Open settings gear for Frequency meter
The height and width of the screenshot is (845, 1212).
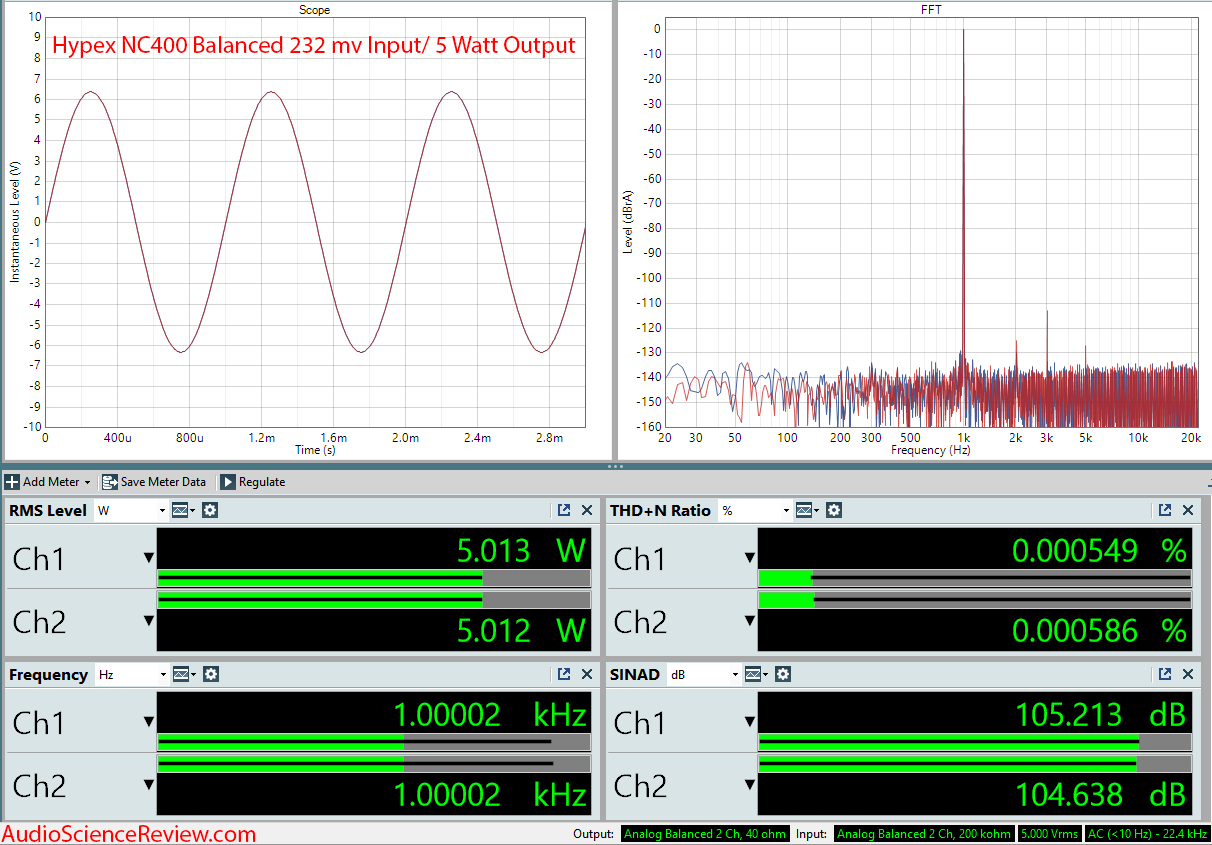tap(210, 674)
